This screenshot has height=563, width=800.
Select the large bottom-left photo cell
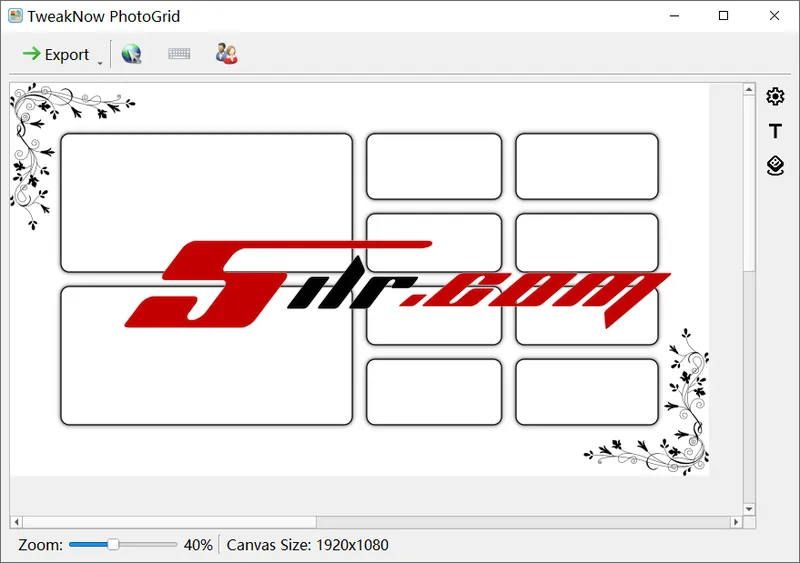(206, 356)
